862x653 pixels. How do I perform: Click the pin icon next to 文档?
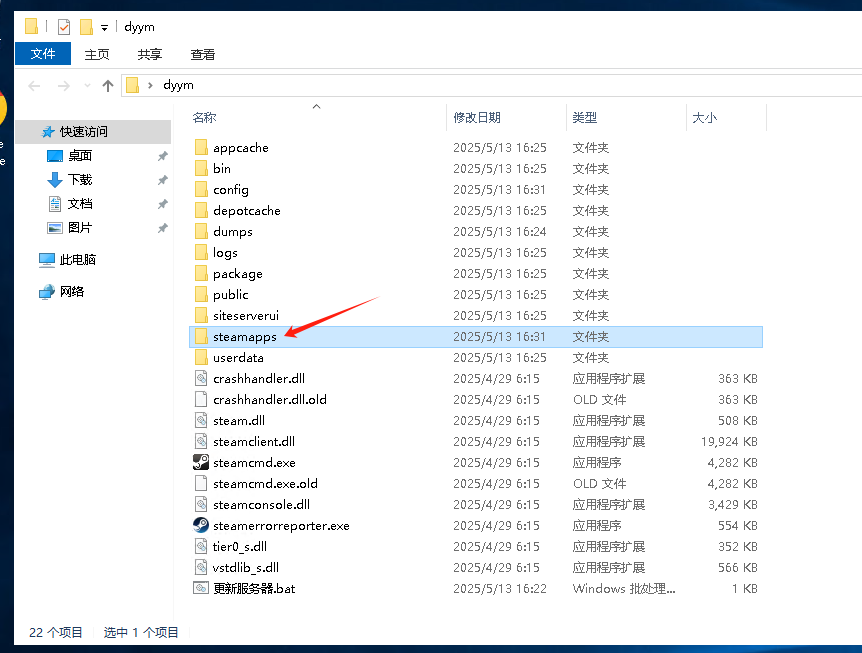tap(163, 204)
